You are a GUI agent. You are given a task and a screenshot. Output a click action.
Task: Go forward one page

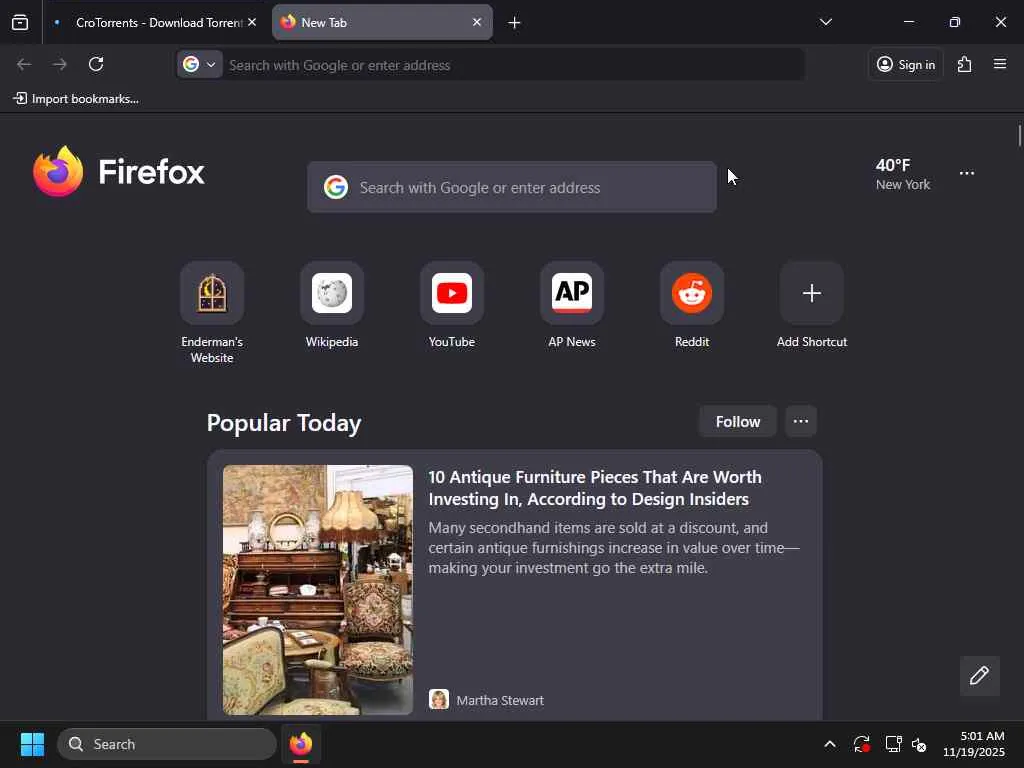60,64
